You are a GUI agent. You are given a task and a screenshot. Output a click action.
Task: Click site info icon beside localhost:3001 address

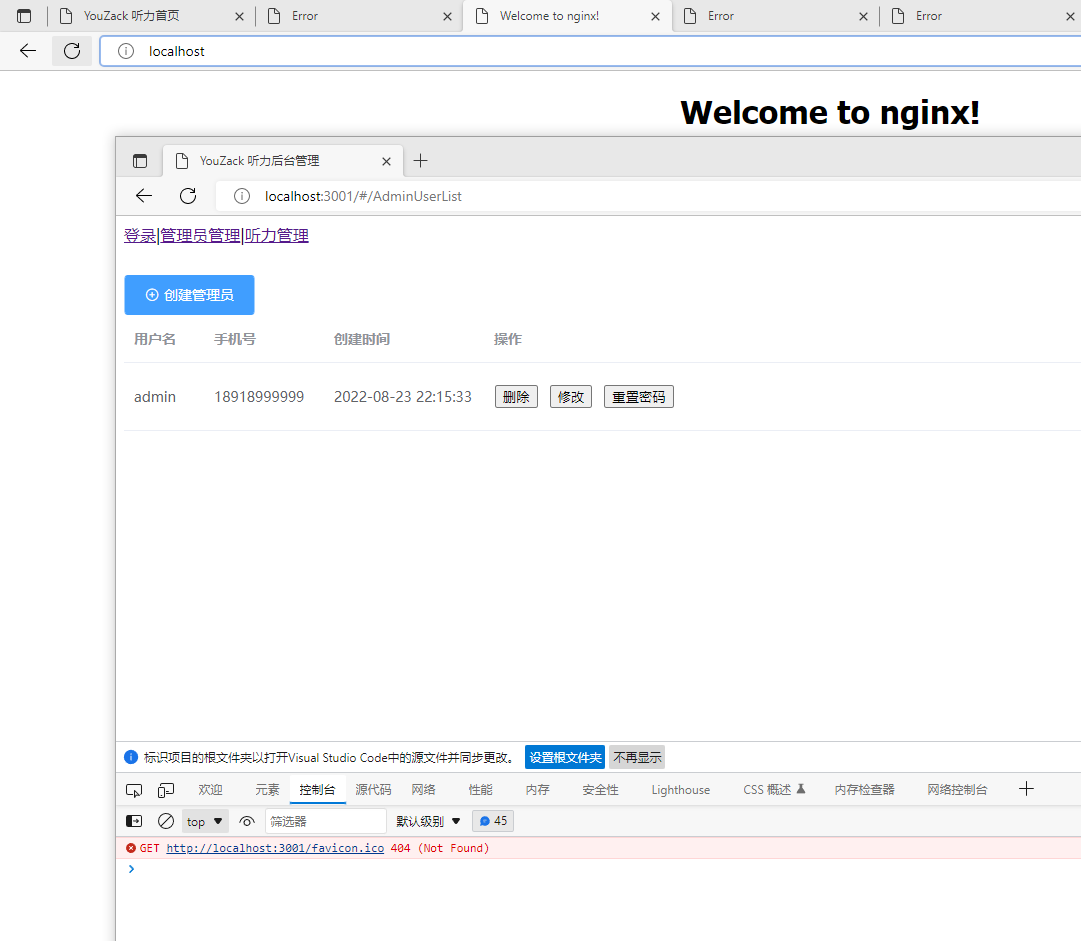241,196
